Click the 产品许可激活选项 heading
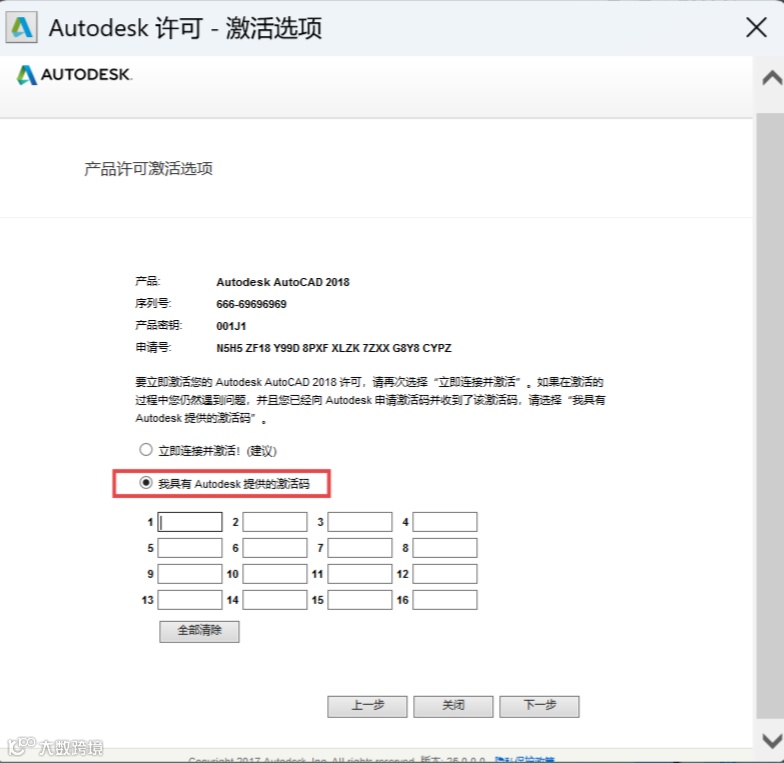 (148, 168)
